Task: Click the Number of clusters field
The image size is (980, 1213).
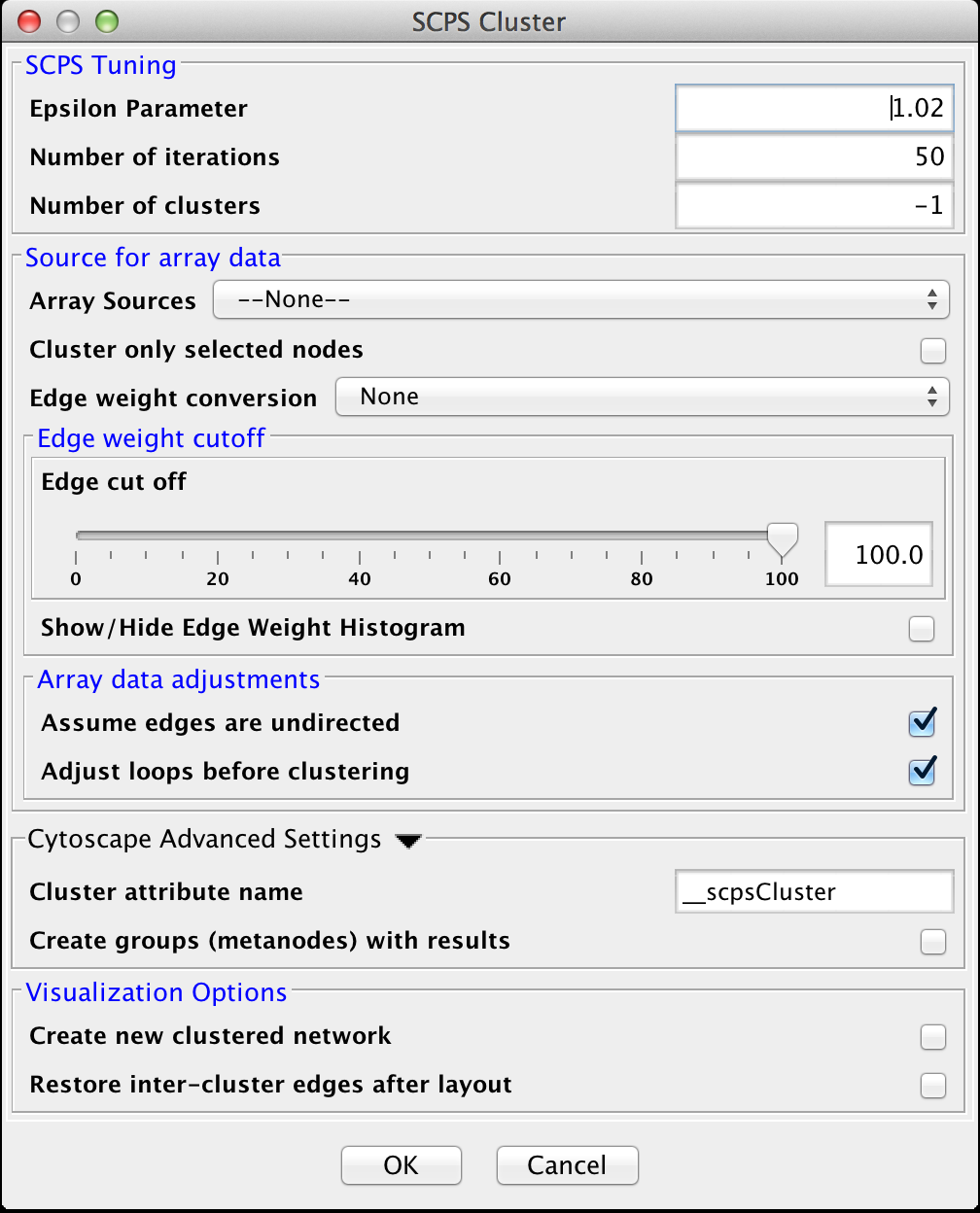Action: click(813, 205)
